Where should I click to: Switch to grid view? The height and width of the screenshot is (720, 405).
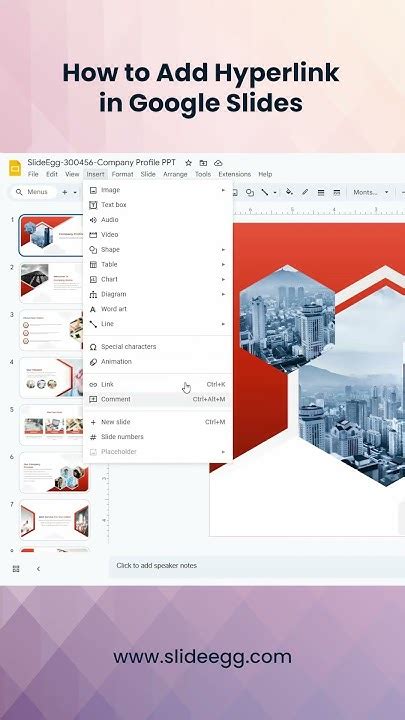[16, 569]
